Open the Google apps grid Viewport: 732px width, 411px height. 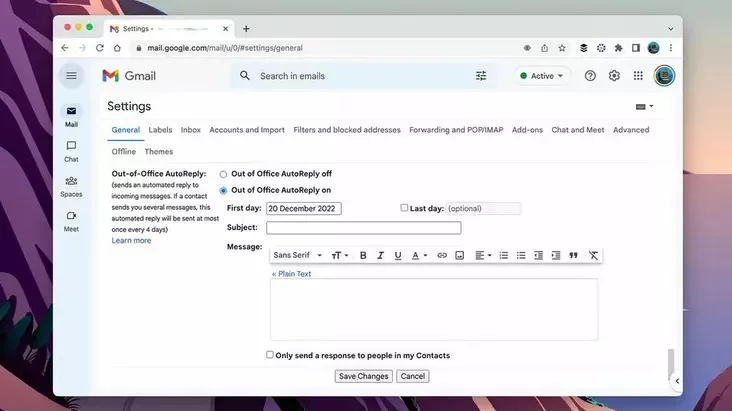(x=638, y=76)
